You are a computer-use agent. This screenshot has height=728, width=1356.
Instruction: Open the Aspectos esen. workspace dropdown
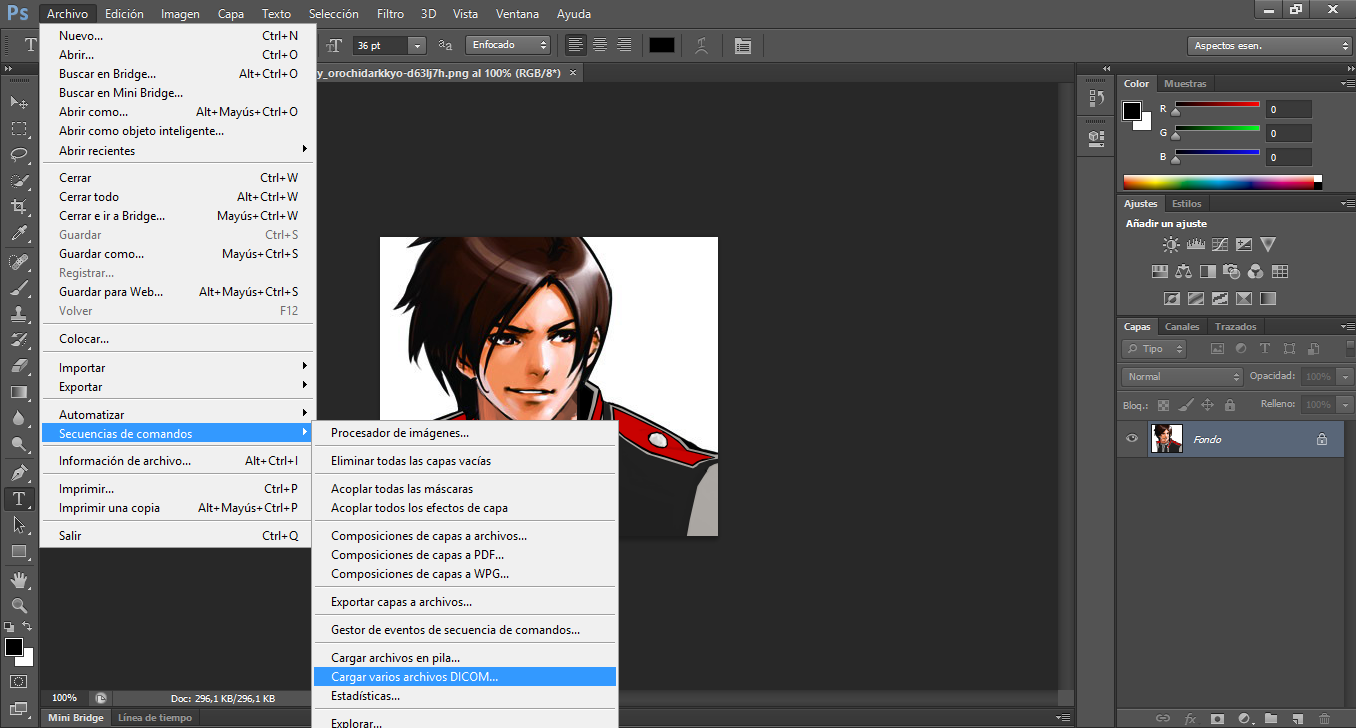click(x=1270, y=46)
